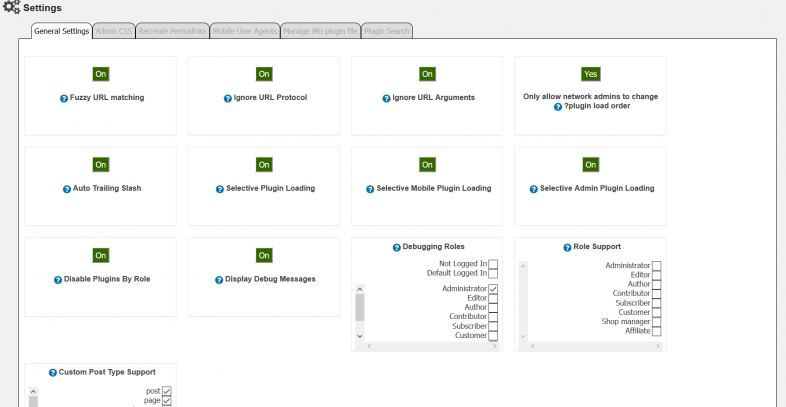786x407 pixels.
Task: Check Editor in Debugging Roles
Action: (493, 298)
